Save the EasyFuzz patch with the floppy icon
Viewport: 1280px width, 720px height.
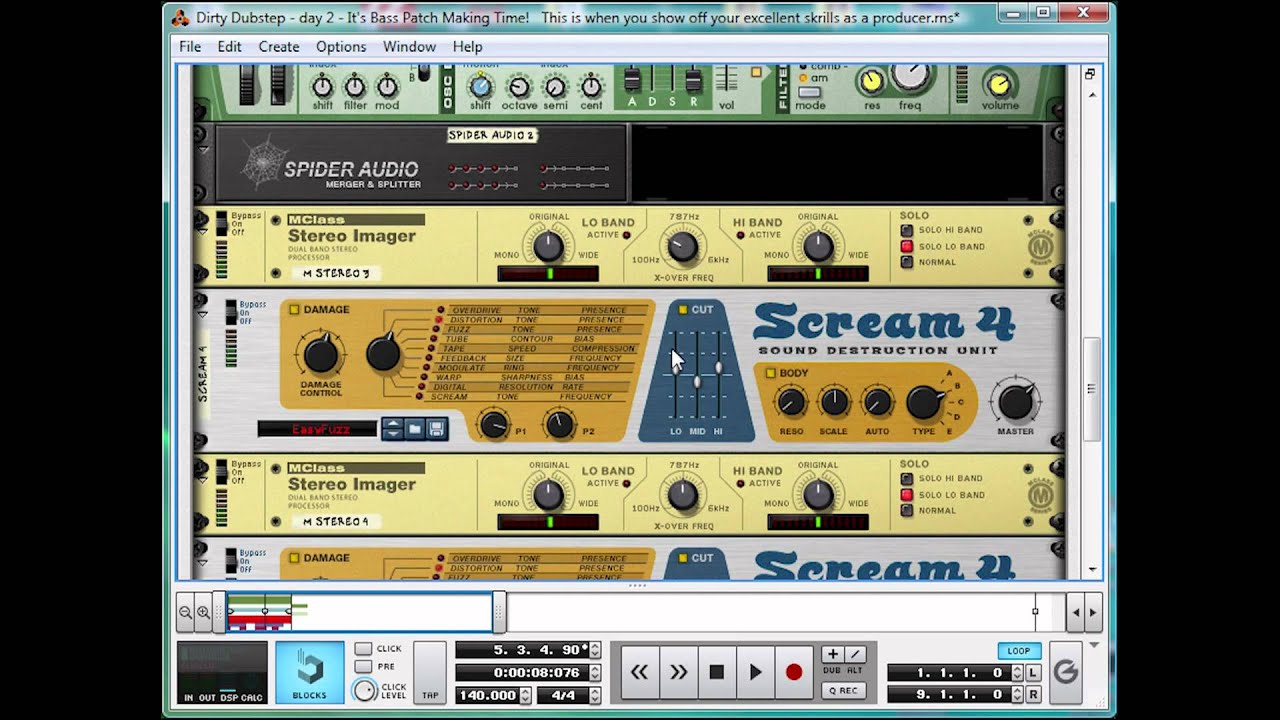pyautogui.click(x=436, y=429)
